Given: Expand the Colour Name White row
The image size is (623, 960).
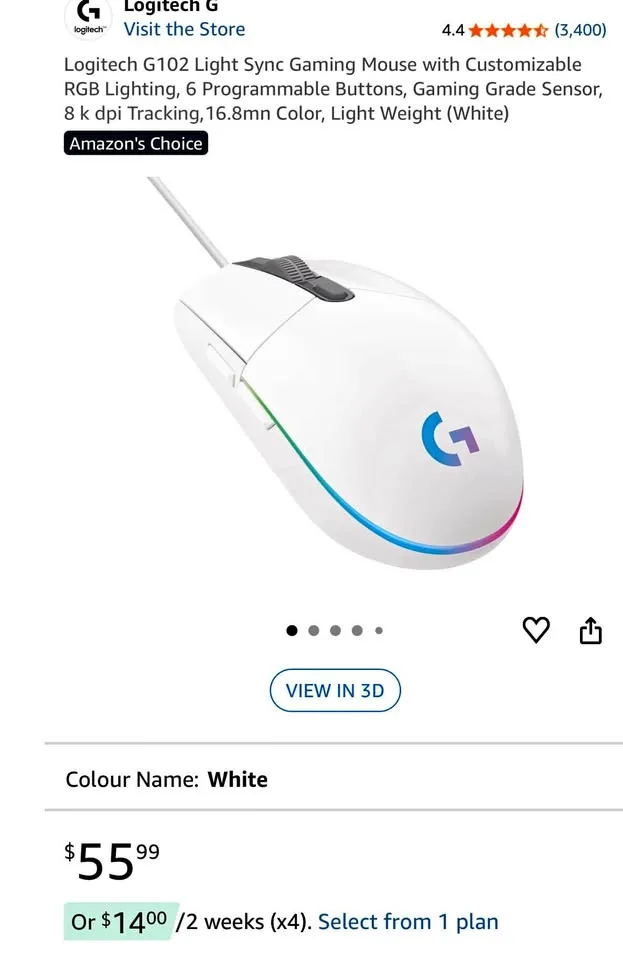Looking at the screenshot, I should (334, 779).
